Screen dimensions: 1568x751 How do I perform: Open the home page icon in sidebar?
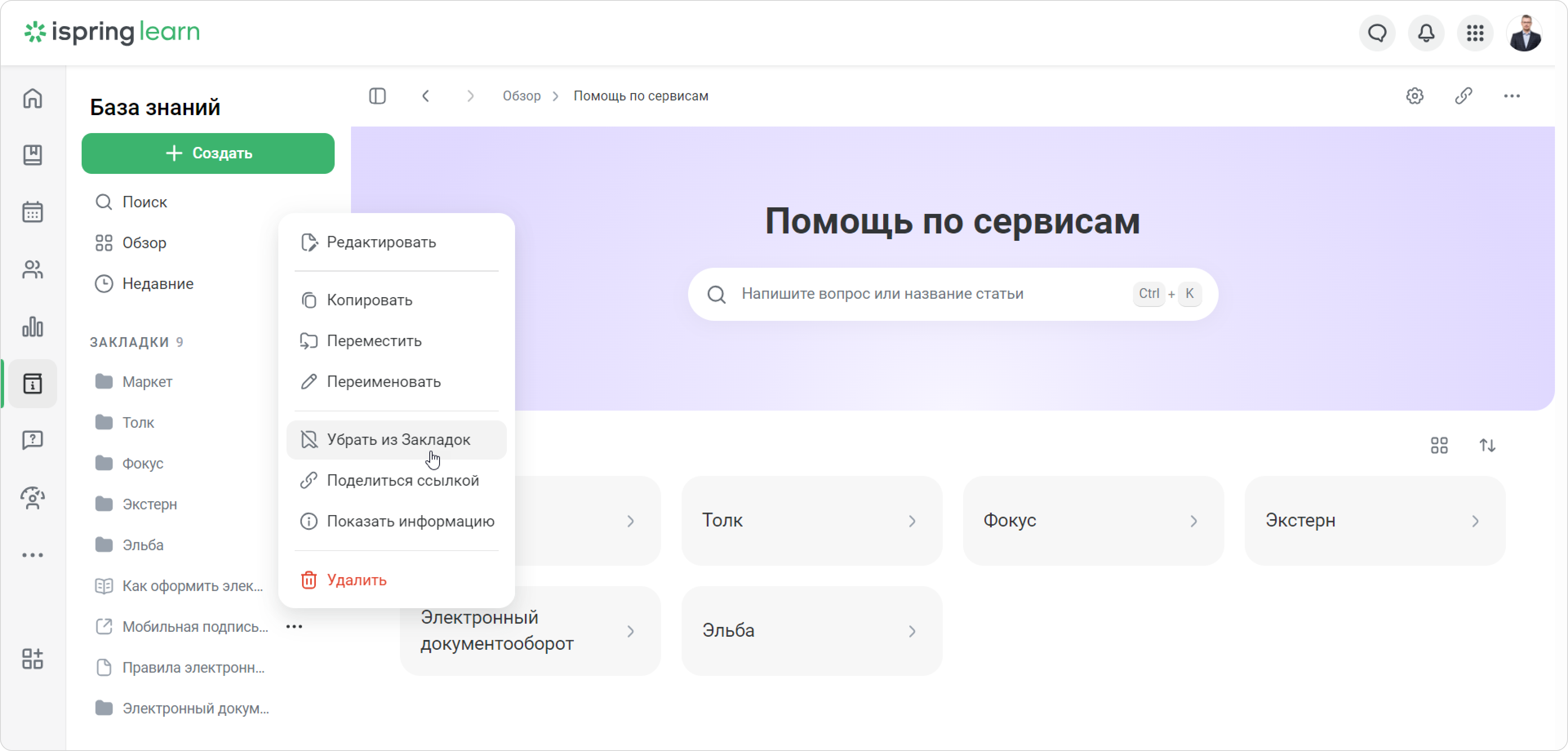click(33, 98)
